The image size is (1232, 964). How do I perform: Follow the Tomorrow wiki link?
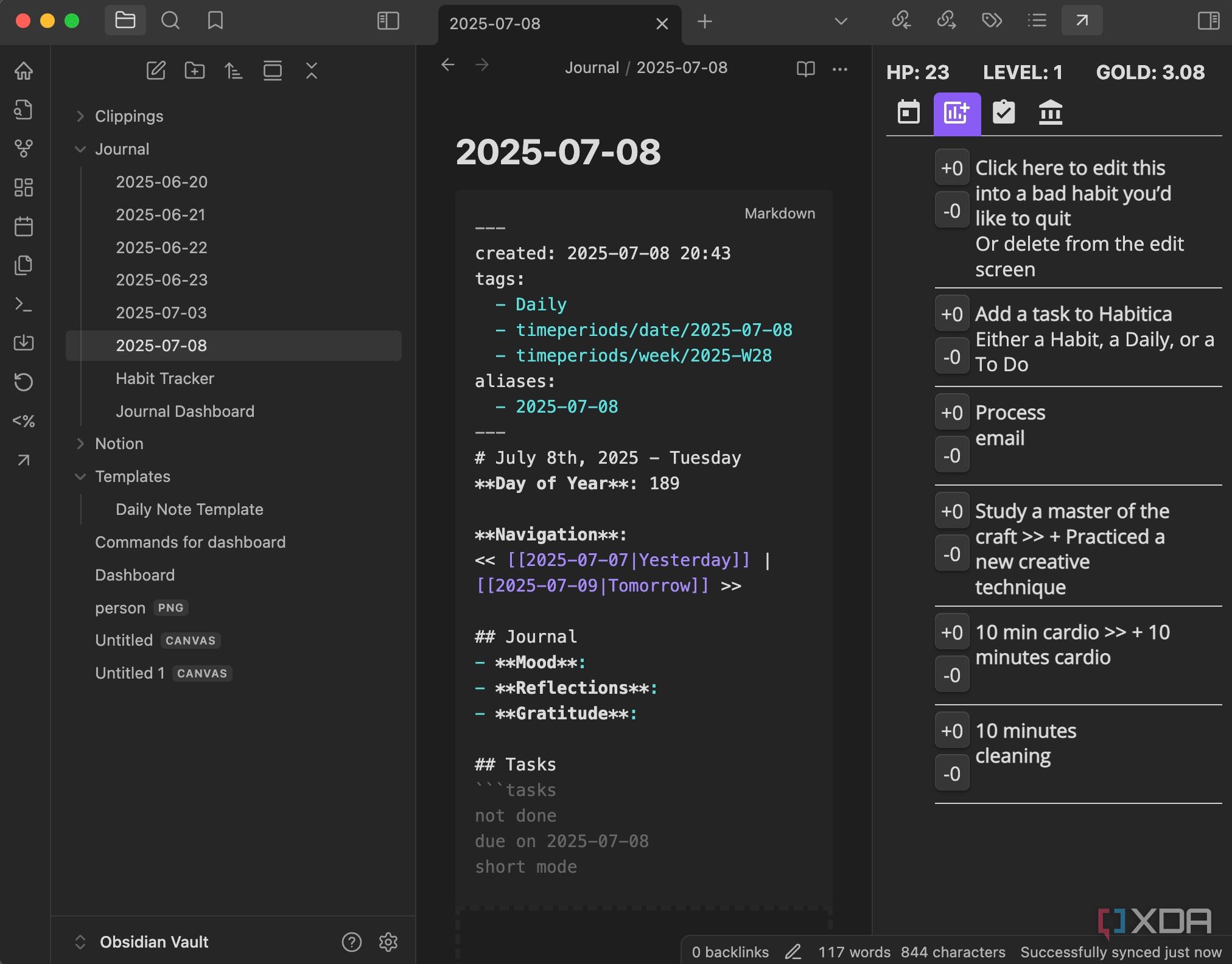click(592, 585)
